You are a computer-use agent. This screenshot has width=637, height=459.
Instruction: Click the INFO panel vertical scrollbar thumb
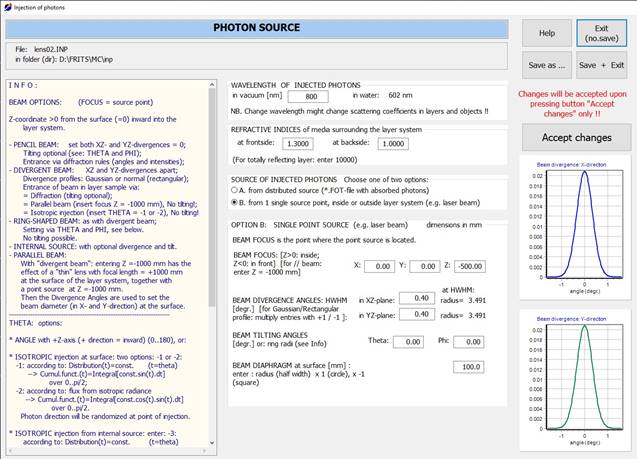click(x=212, y=197)
